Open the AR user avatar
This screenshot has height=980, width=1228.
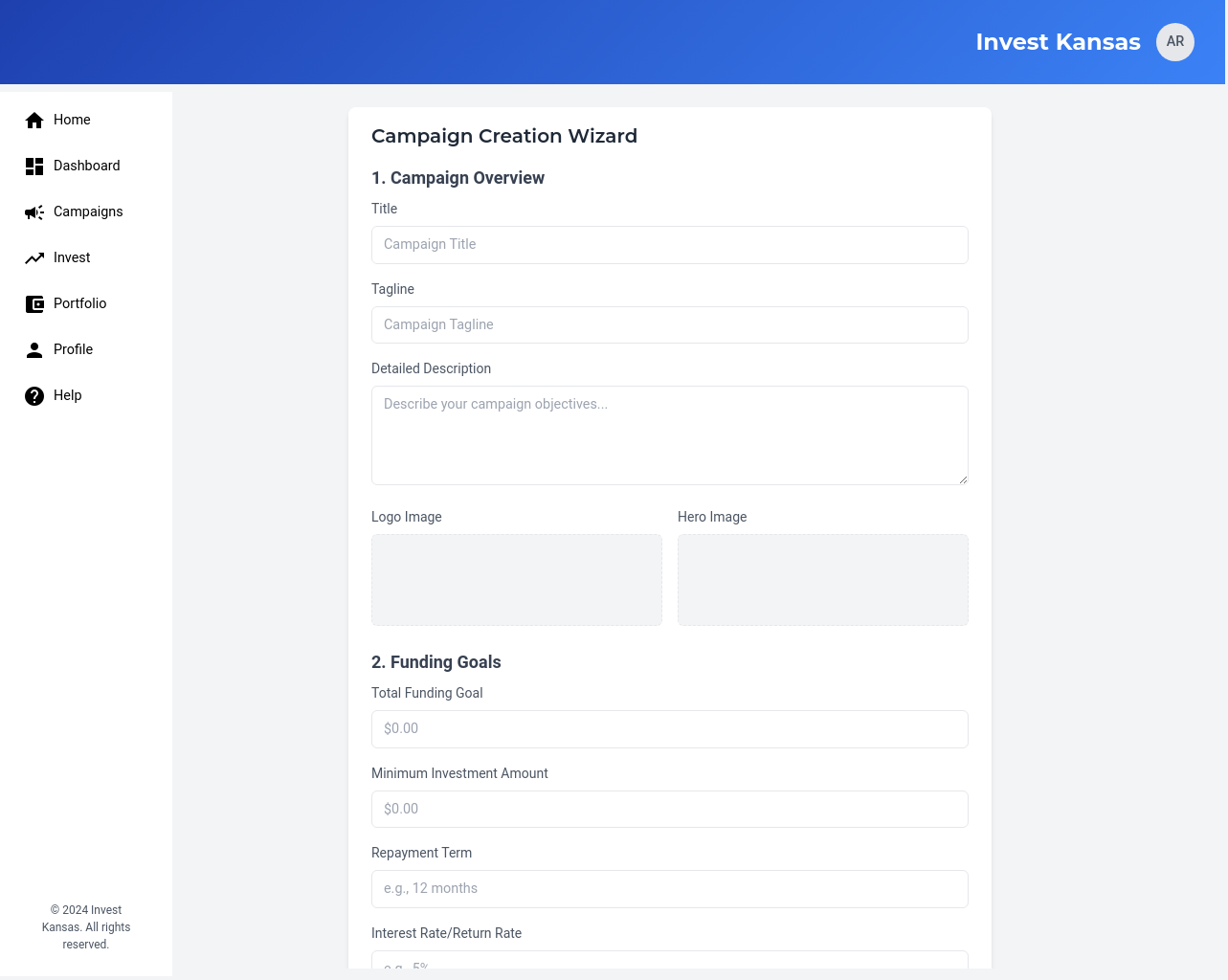1174,42
